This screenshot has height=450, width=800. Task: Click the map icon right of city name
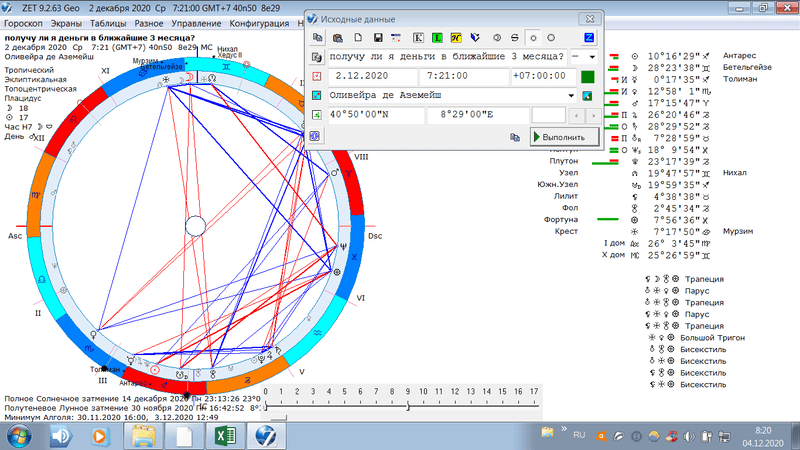[x=588, y=96]
